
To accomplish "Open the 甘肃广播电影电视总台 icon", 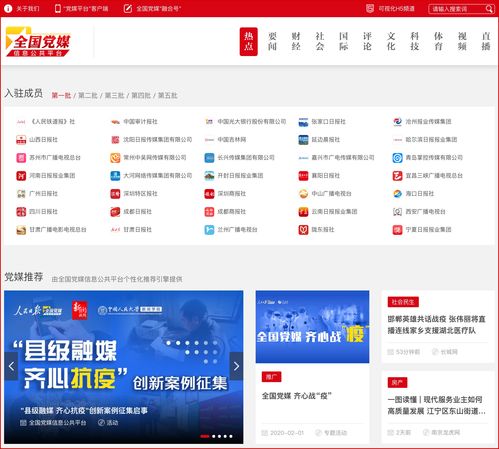I will 21,230.
